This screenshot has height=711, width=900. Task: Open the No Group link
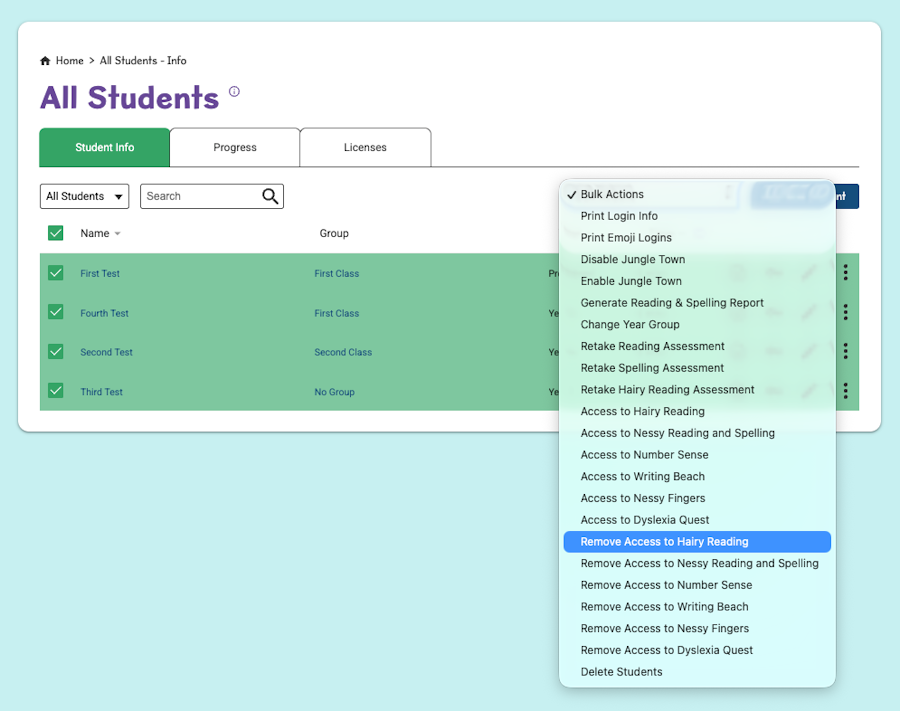(x=334, y=392)
